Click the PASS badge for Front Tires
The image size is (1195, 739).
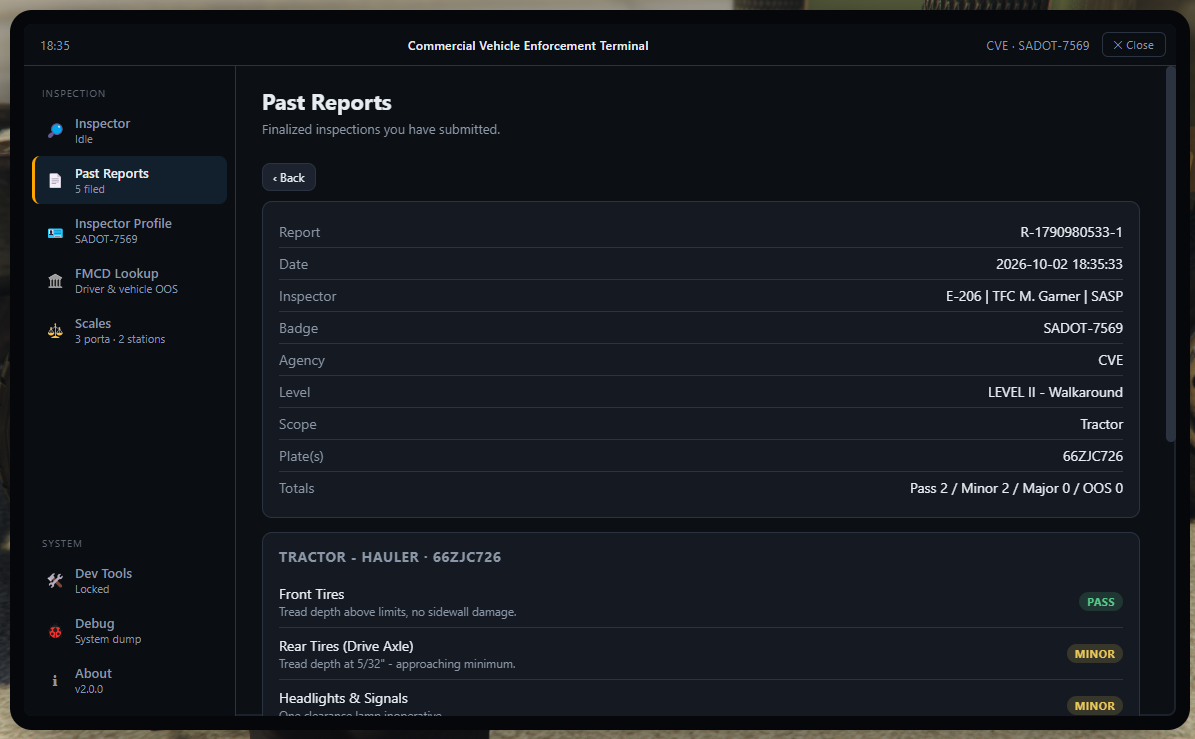(1100, 602)
